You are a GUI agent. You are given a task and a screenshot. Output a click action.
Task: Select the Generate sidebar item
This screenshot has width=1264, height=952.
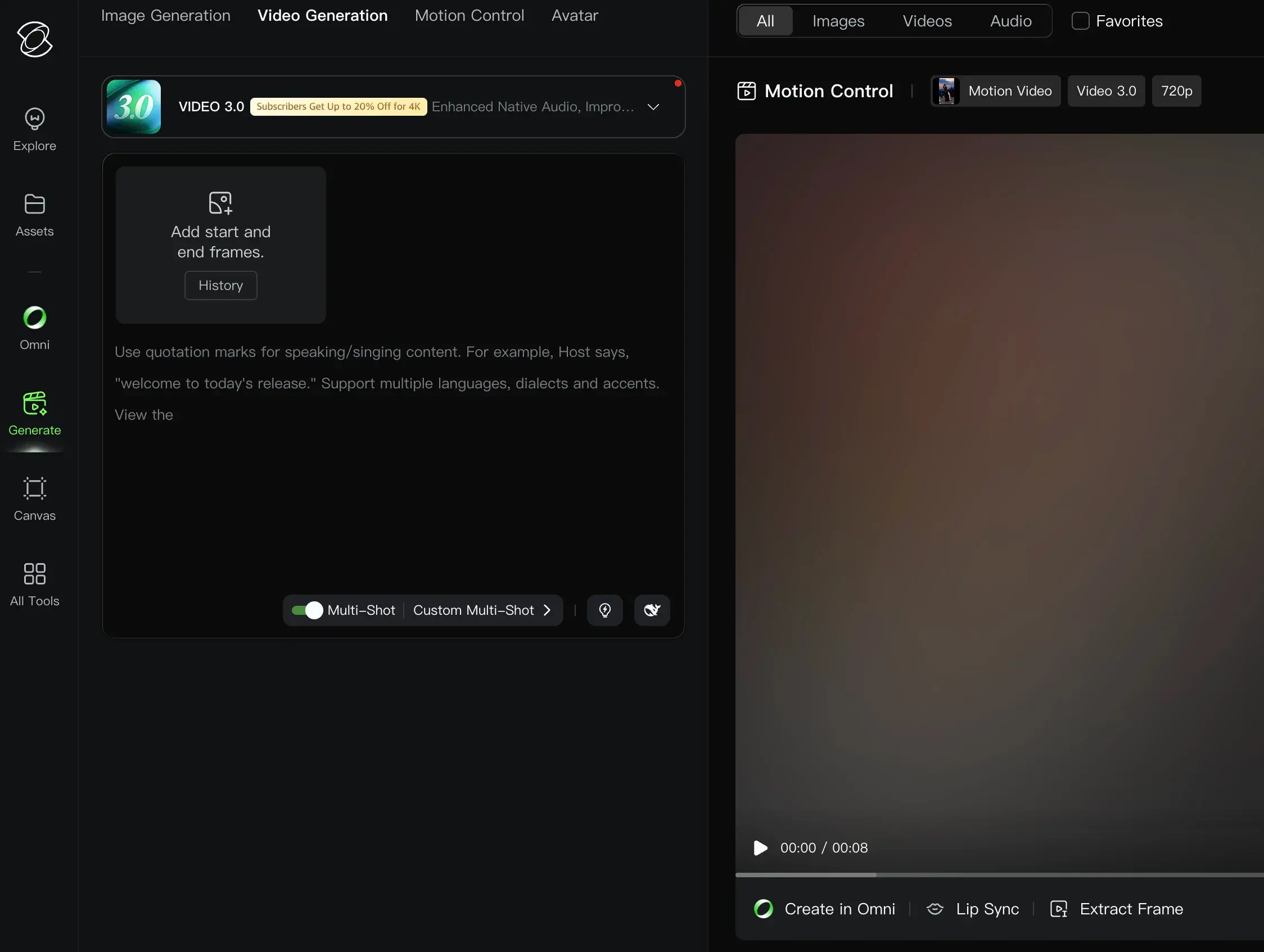coord(34,414)
